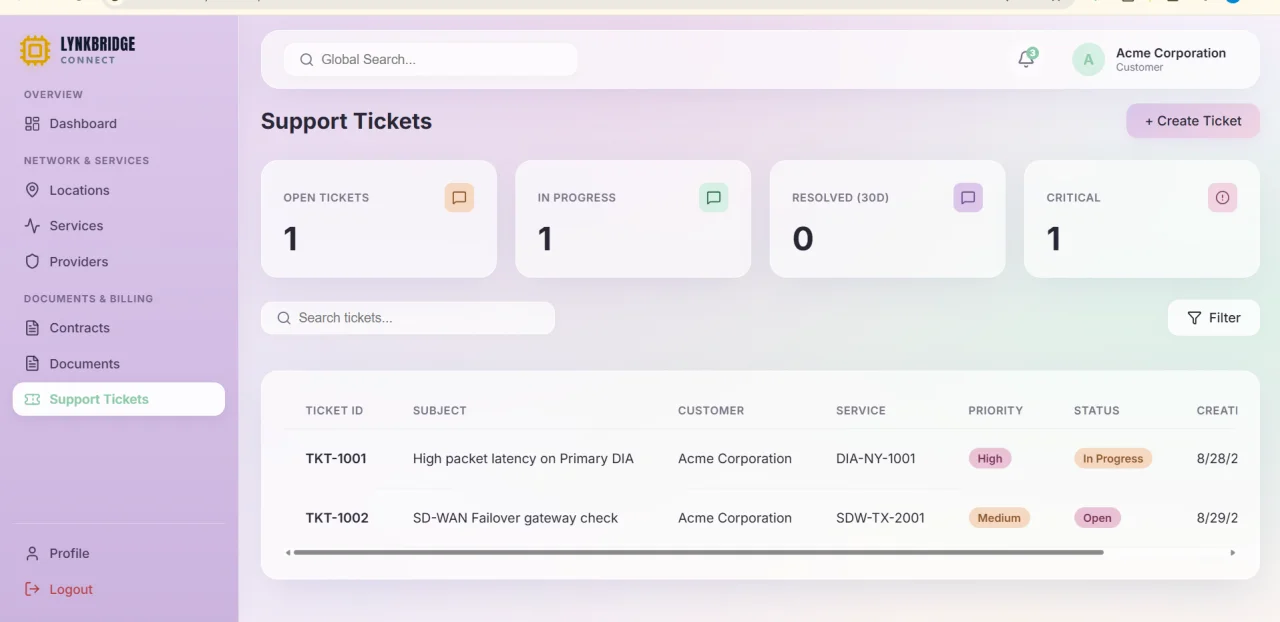
Task: Open the Profile page
Action: coord(119,553)
